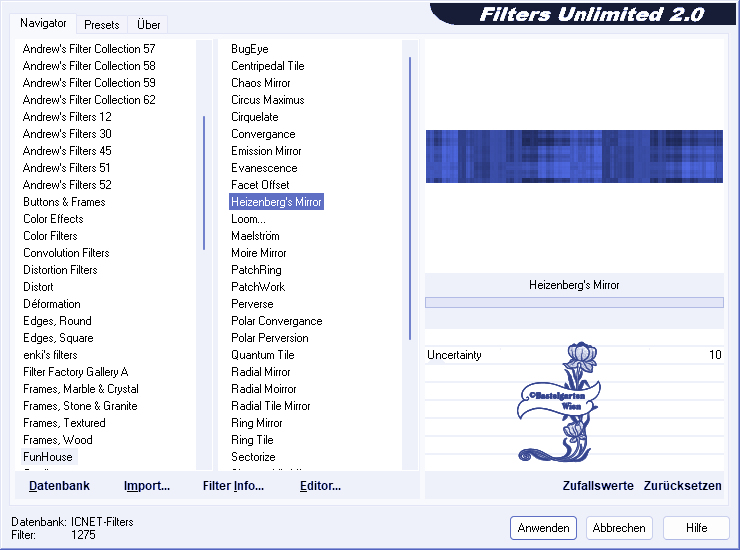Screen dimensions: 740x550
Task: Choose the Loom... filter
Action: click(248, 219)
